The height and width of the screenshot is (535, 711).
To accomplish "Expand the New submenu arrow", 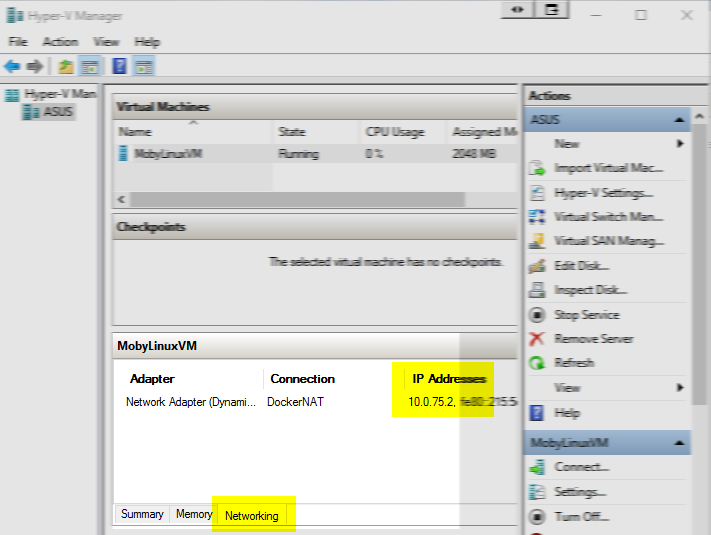I will (x=680, y=144).
